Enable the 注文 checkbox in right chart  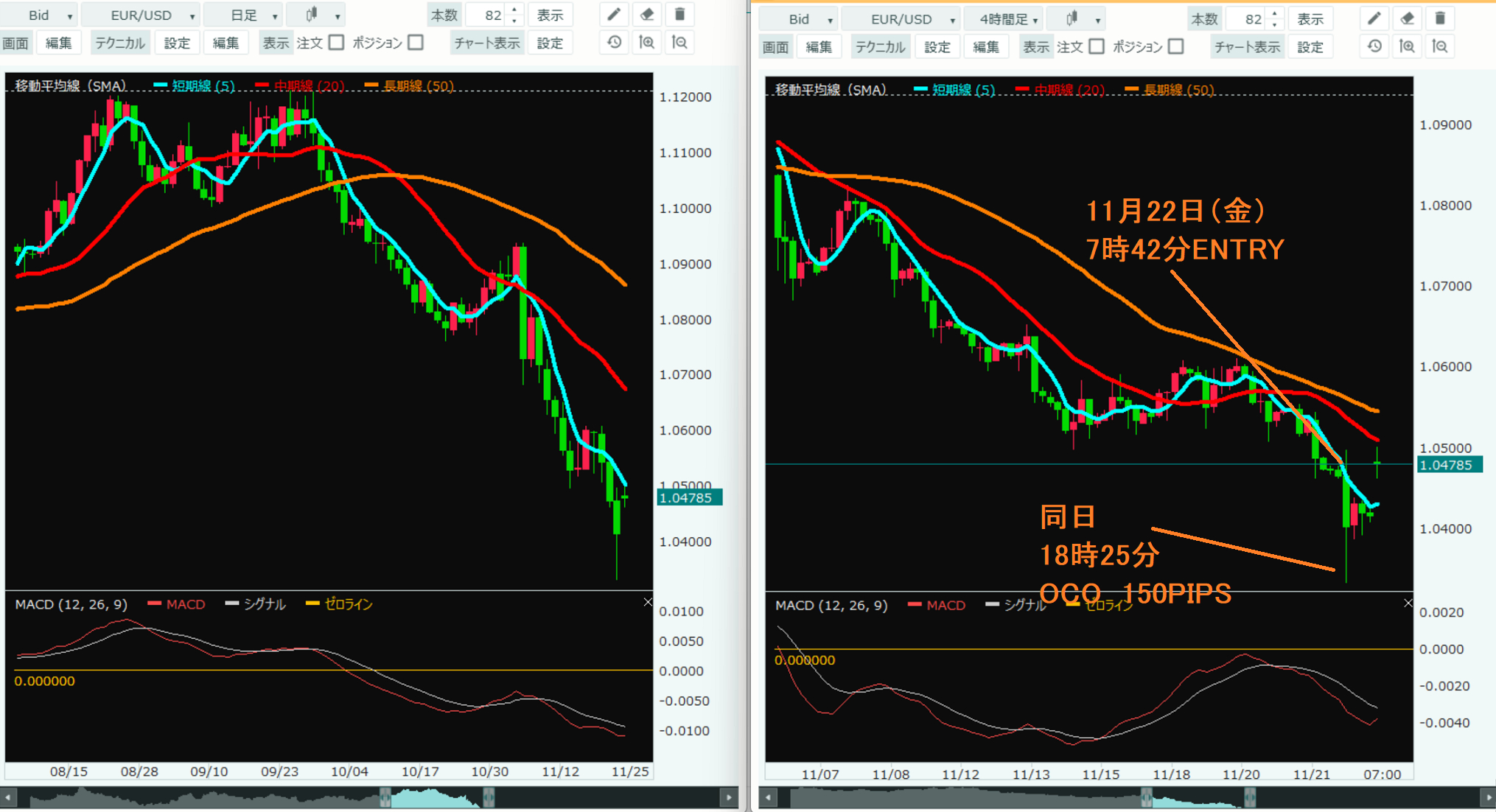point(1097,46)
